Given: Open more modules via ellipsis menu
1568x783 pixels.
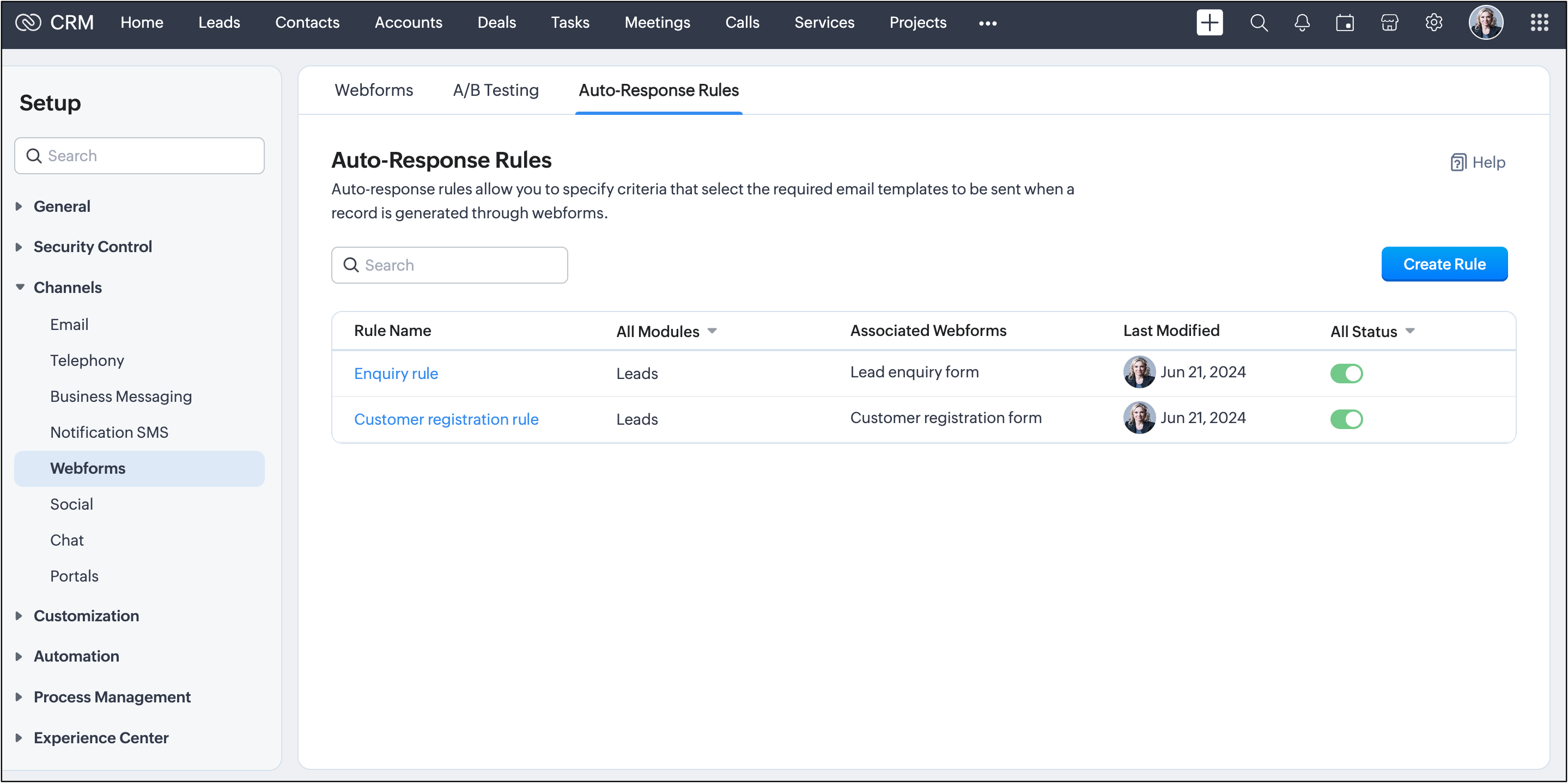Looking at the screenshot, I should pos(987,23).
